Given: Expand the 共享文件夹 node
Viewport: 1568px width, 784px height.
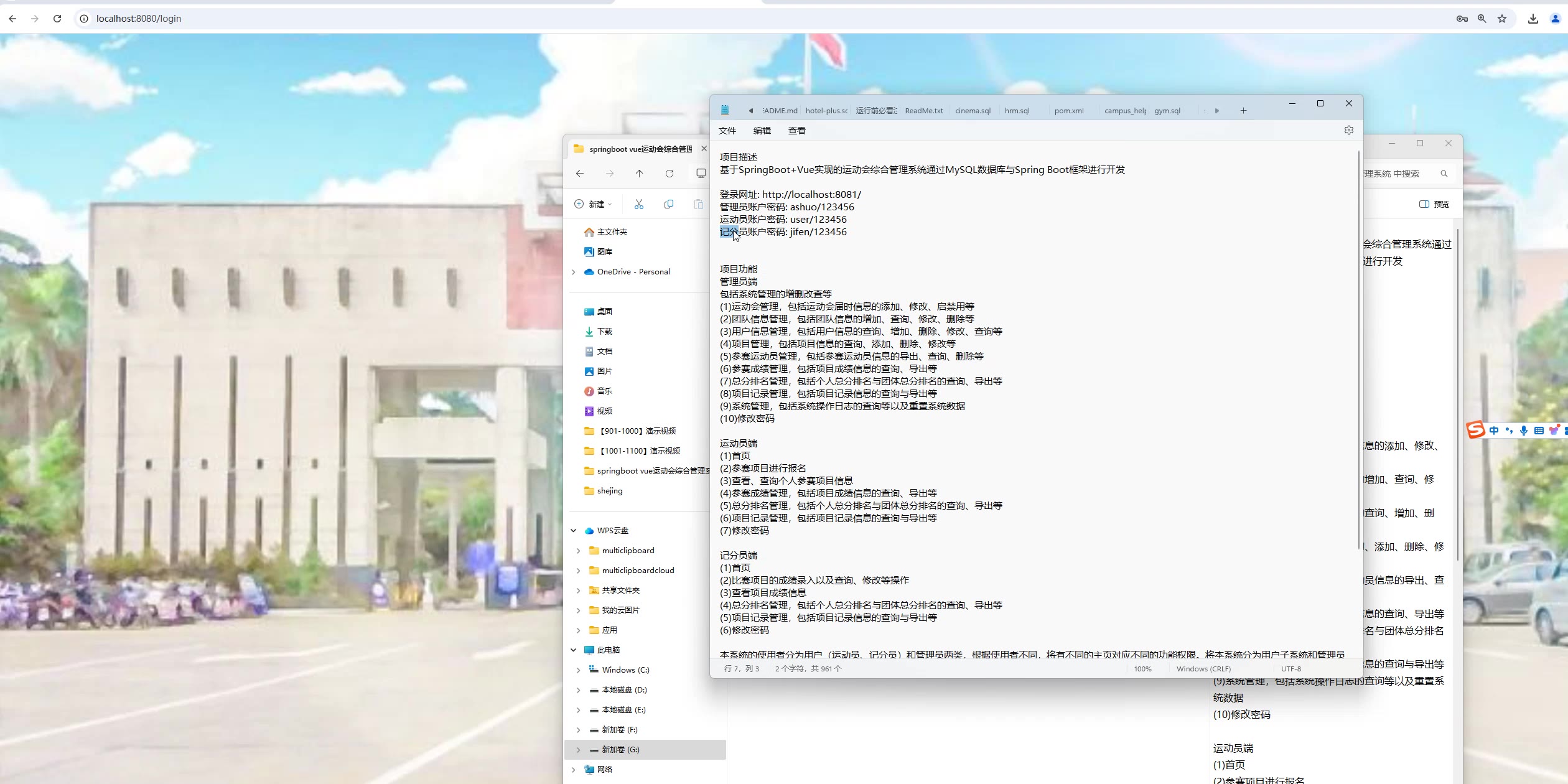Looking at the screenshot, I should 578,590.
